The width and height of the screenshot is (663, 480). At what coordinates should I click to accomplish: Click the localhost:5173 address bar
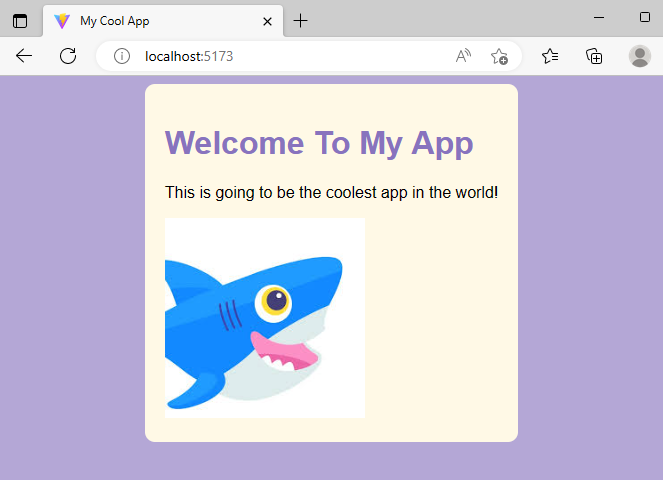pyautogui.click(x=309, y=56)
